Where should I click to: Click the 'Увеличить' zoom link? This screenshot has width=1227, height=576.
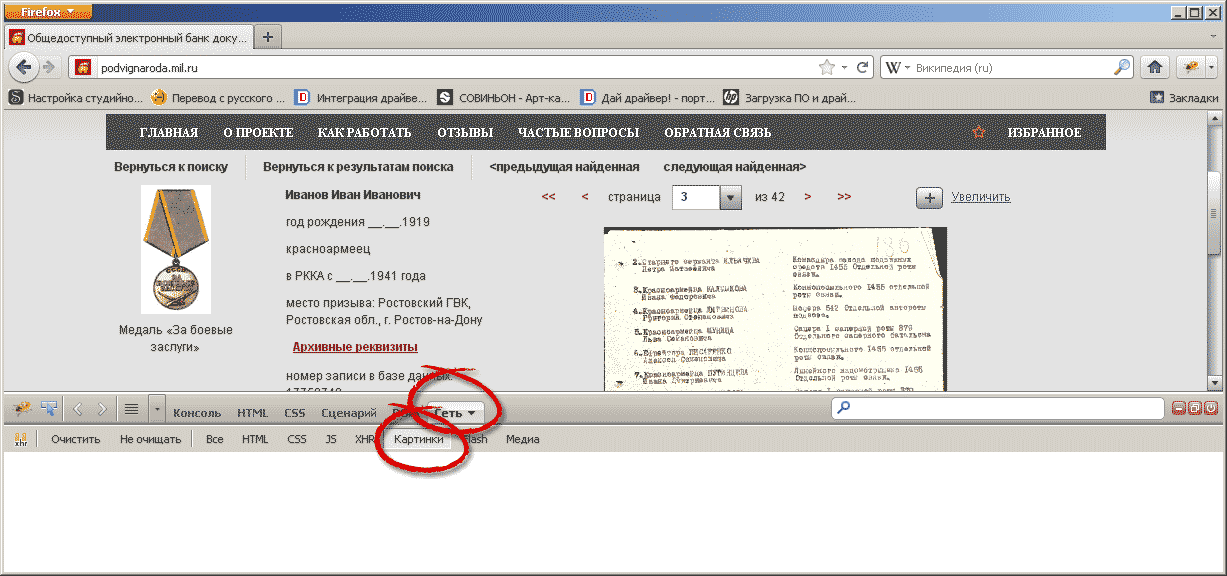[980, 197]
